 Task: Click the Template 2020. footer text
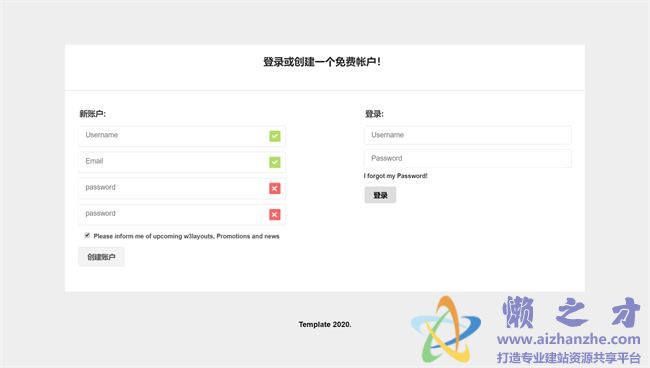(x=325, y=324)
